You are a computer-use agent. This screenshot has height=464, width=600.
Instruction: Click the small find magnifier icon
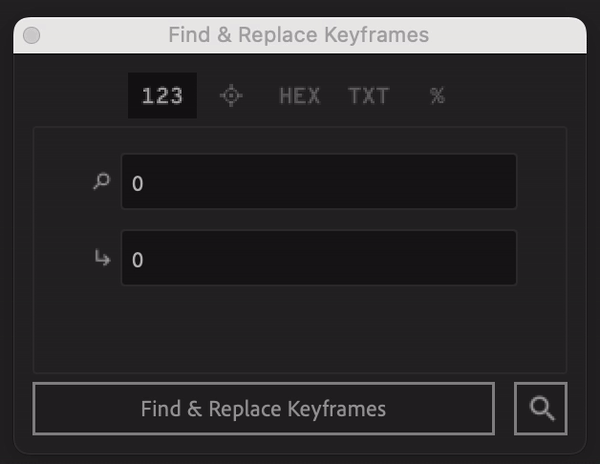pyautogui.click(x=101, y=181)
